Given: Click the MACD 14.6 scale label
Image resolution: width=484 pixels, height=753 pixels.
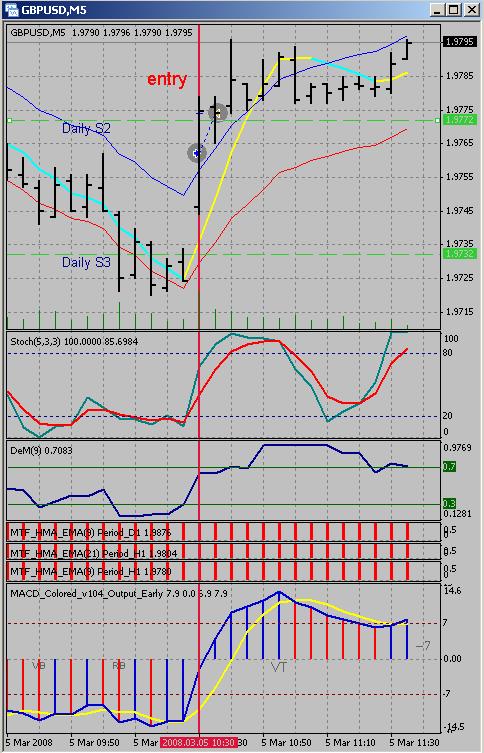Looking at the screenshot, I should coord(453,591).
